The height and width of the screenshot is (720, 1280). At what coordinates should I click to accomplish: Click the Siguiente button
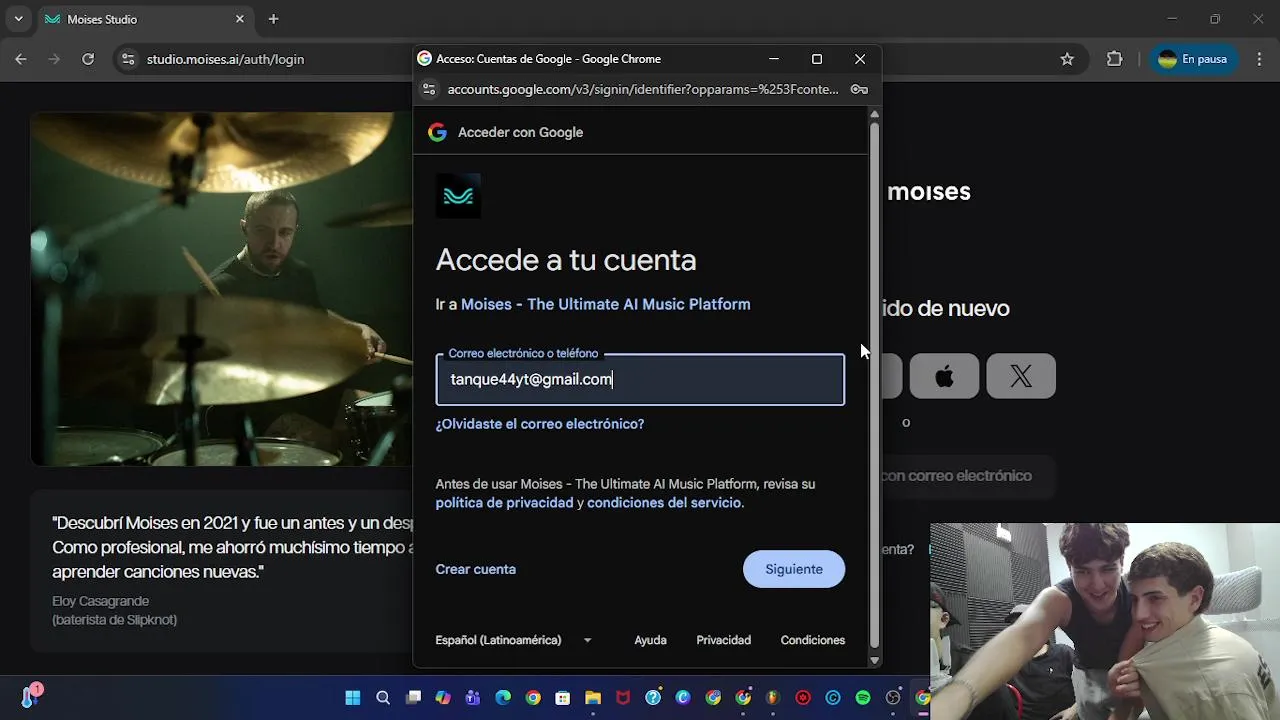click(794, 569)
